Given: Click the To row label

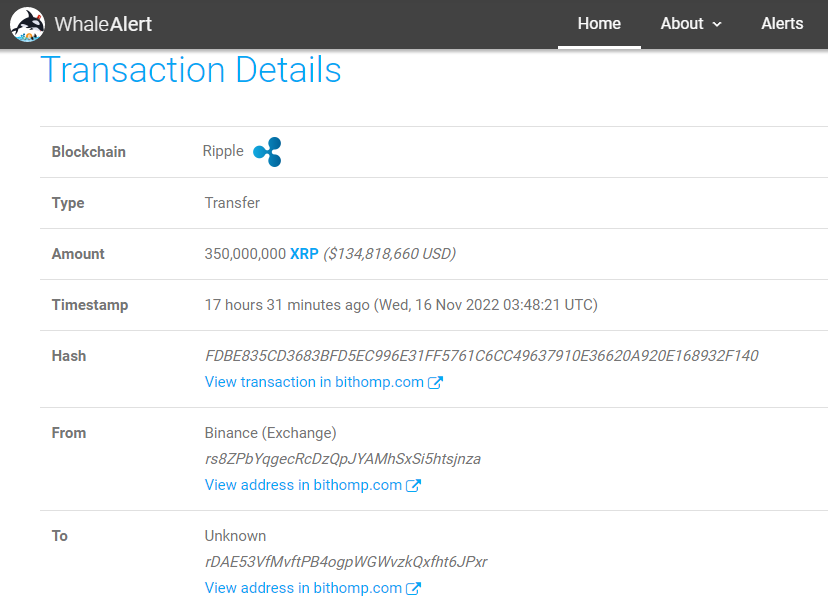Looking at the screenshot, I should click(60, 536).
